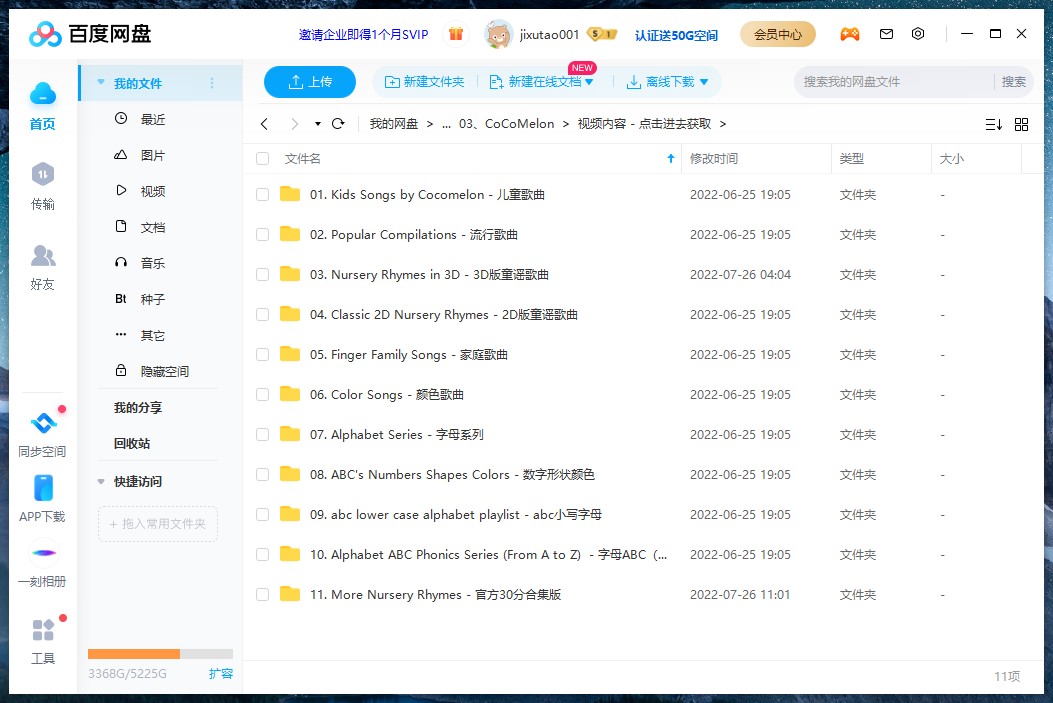The image size is (1053, 703).
Task: Open 我的分享 in sidebar
Action: 138,408
